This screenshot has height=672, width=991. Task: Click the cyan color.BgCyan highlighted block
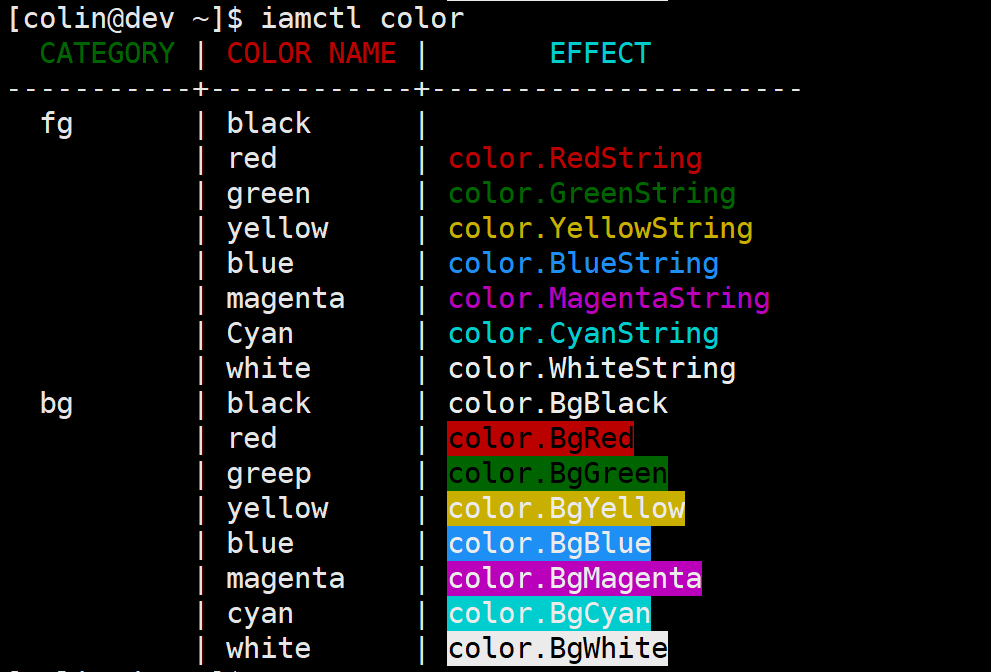pos(549,614)
